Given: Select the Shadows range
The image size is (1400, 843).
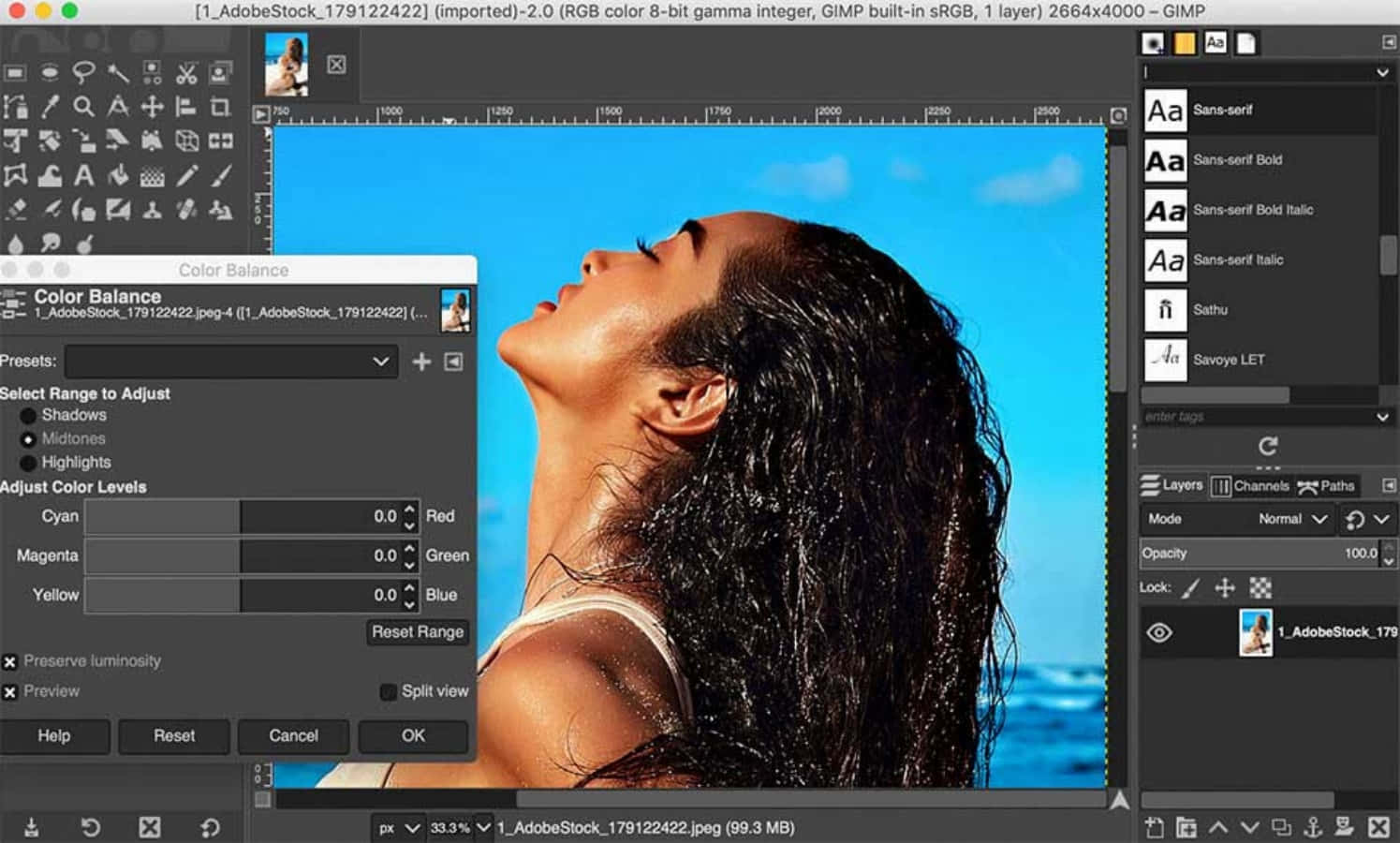Looking at the screenshot, I should (28, 415).
